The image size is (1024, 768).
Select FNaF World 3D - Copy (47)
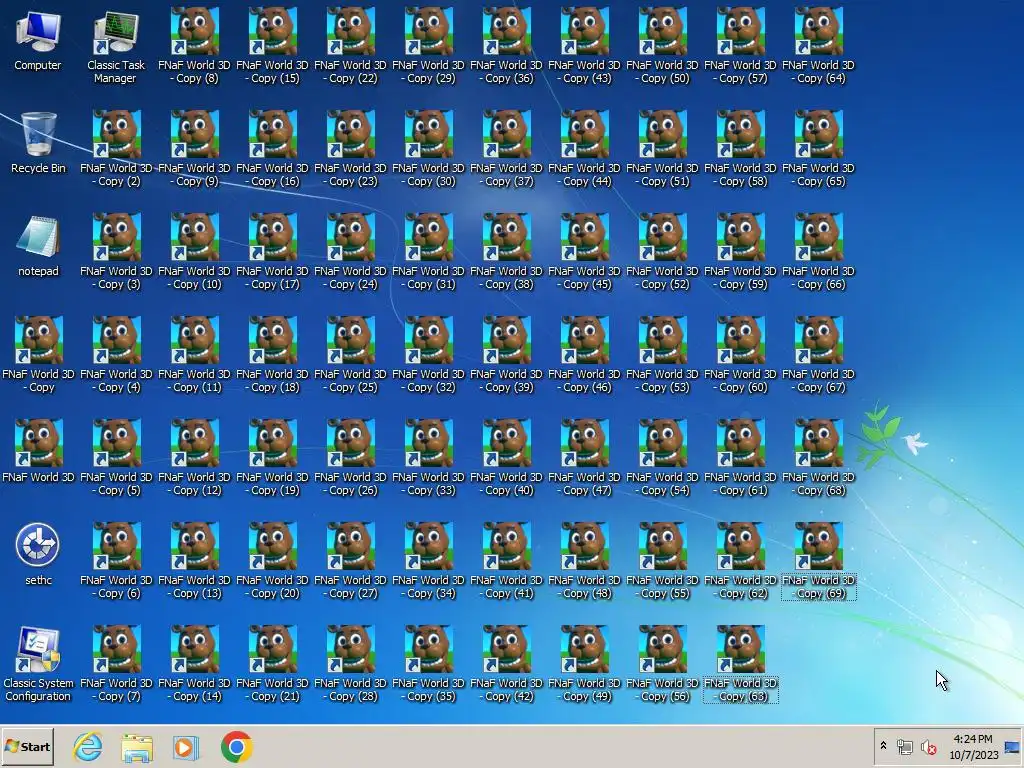pyautogui.click(x=584, y=457)
